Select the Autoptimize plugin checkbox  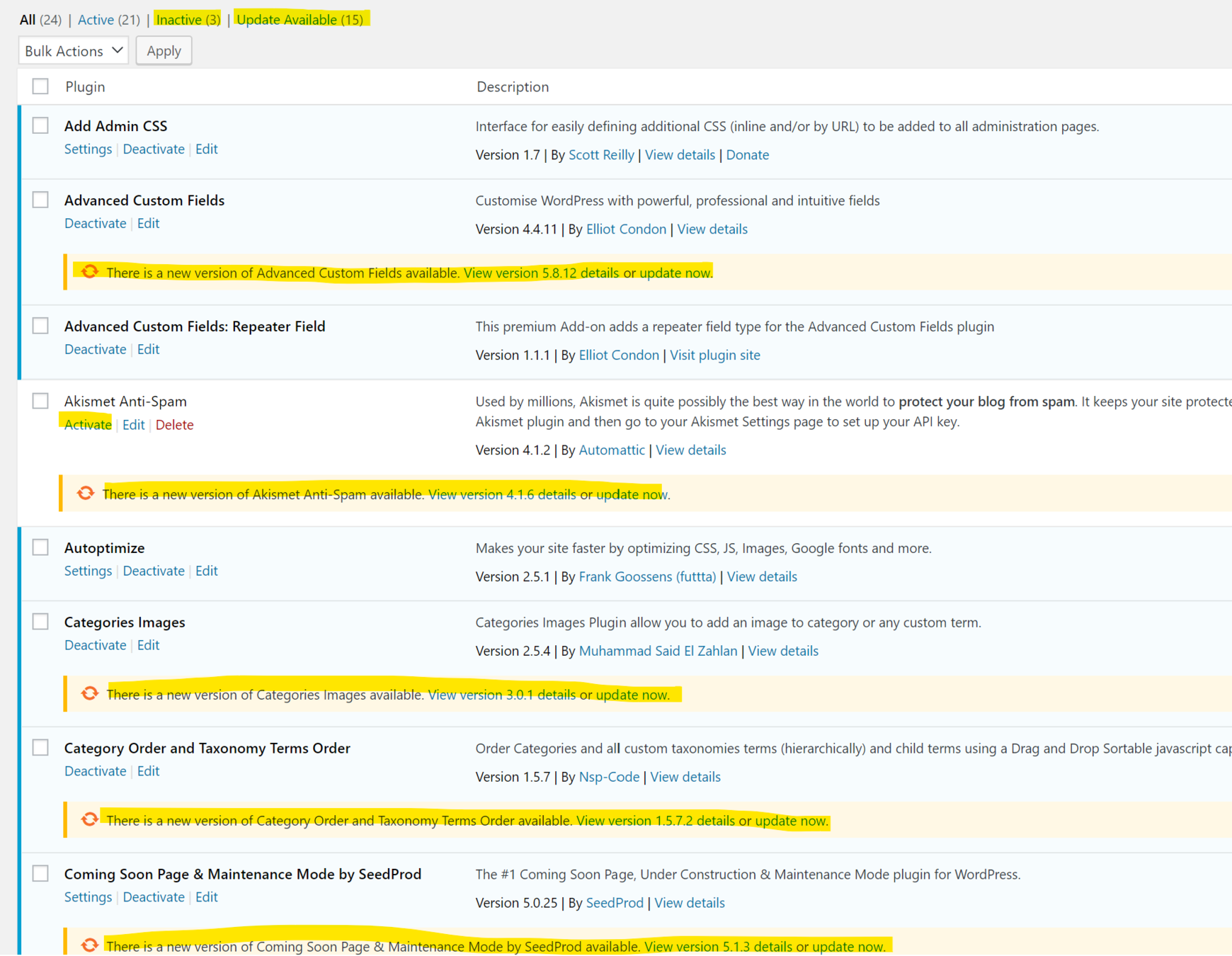click(40, 547)
